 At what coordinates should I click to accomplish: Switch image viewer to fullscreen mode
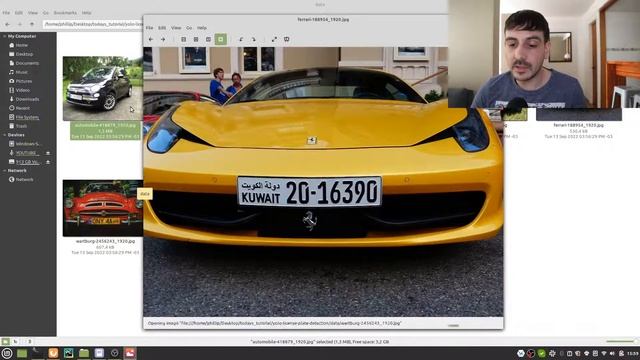point(274,39)
